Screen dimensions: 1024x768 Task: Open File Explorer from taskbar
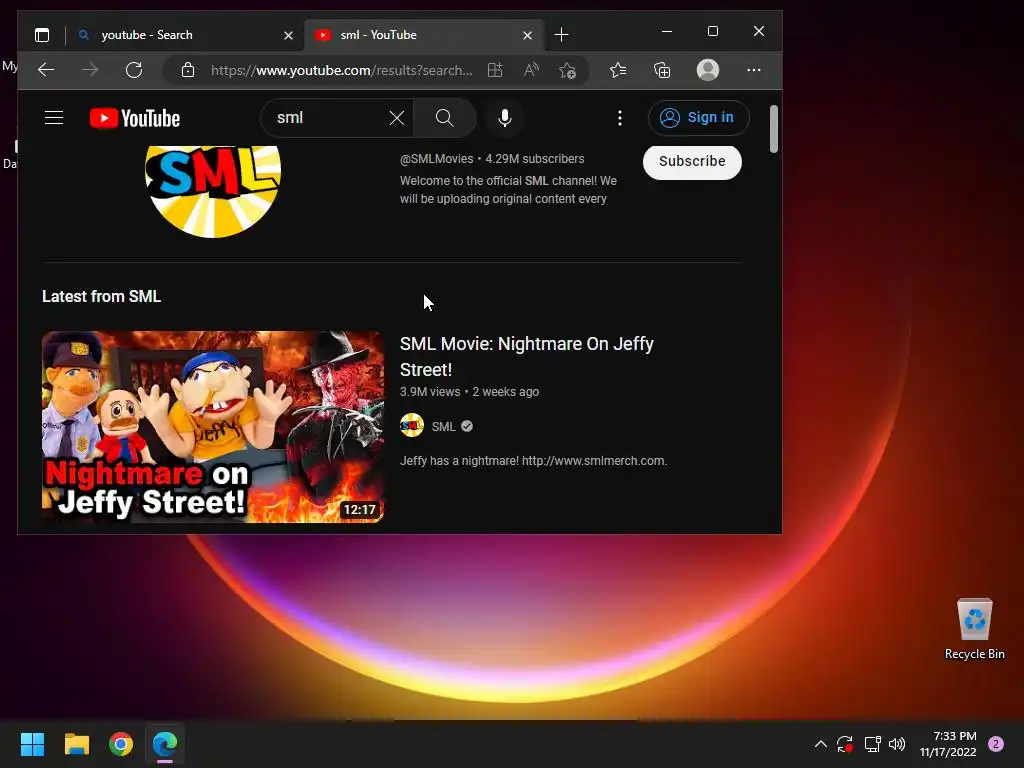pos(76,744)
